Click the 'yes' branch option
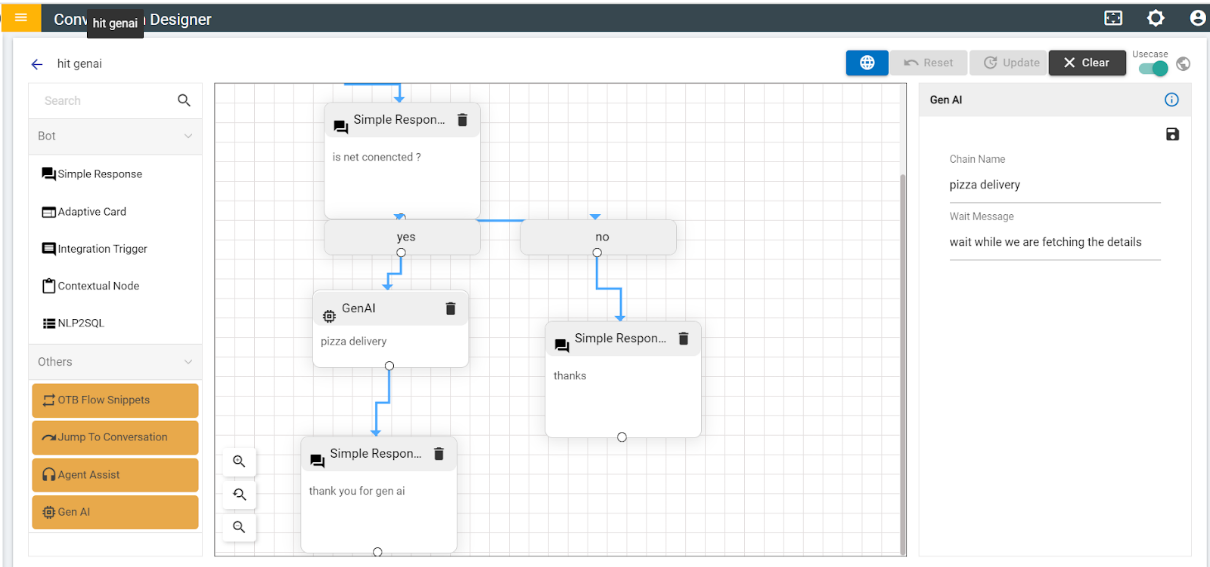Viewport: 1210px width, 567px height. tap(402, 237)
